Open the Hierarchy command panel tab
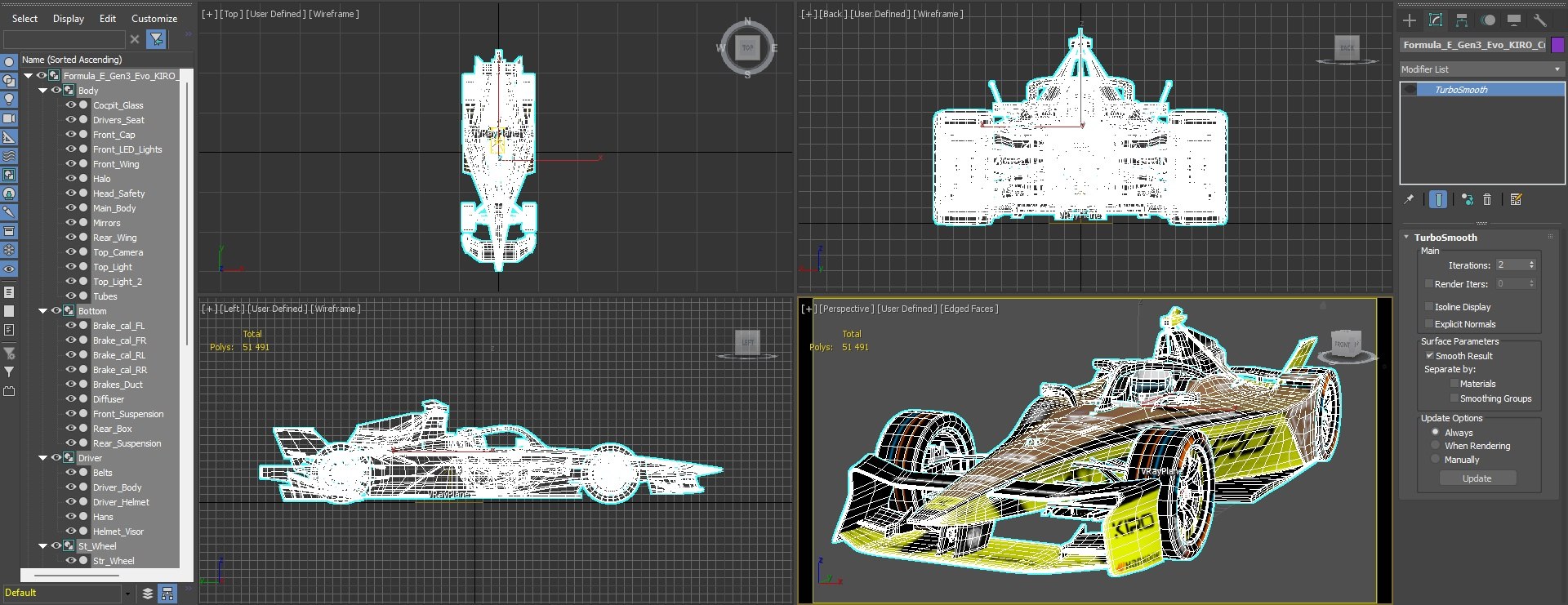The width and height of the screenshot is (1568, 605). pyautogui.click(x=1462, y=20)
